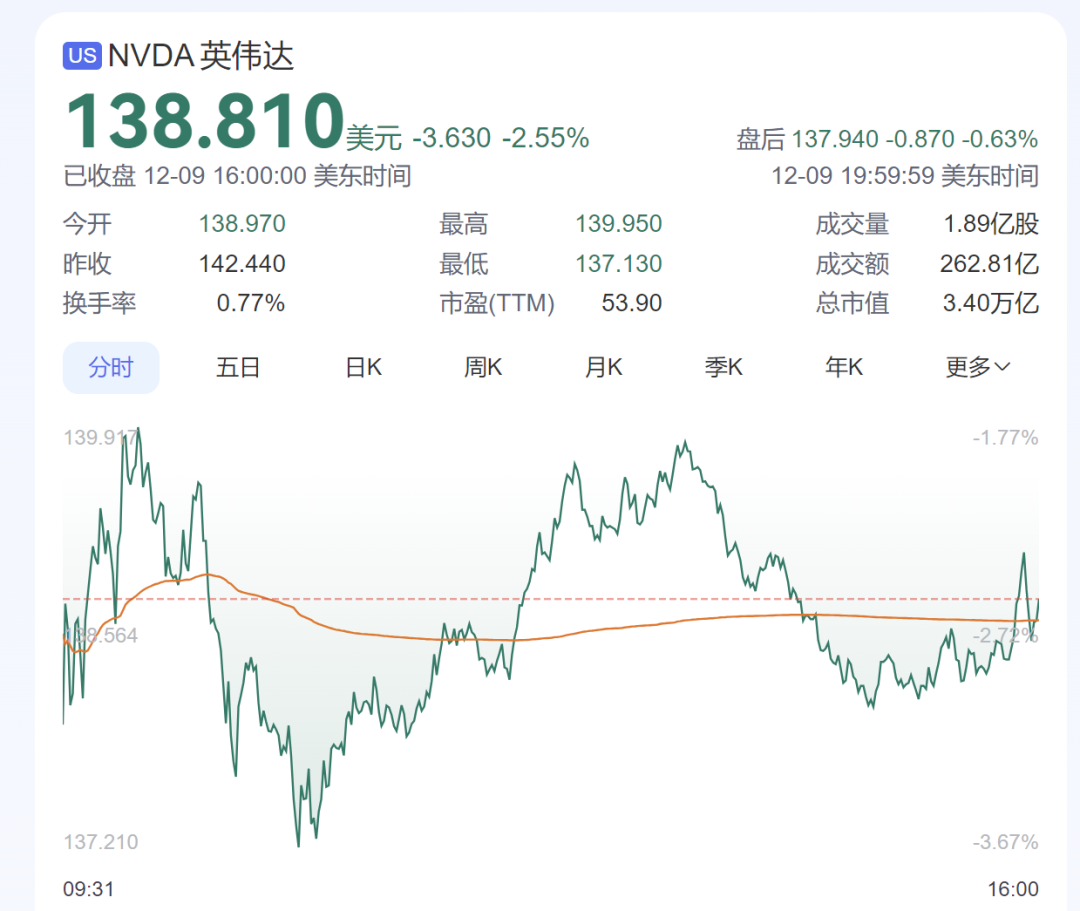Screen dimensions: 1080x911
Task: Click the blue US market badge
Action: pos(82,55)
